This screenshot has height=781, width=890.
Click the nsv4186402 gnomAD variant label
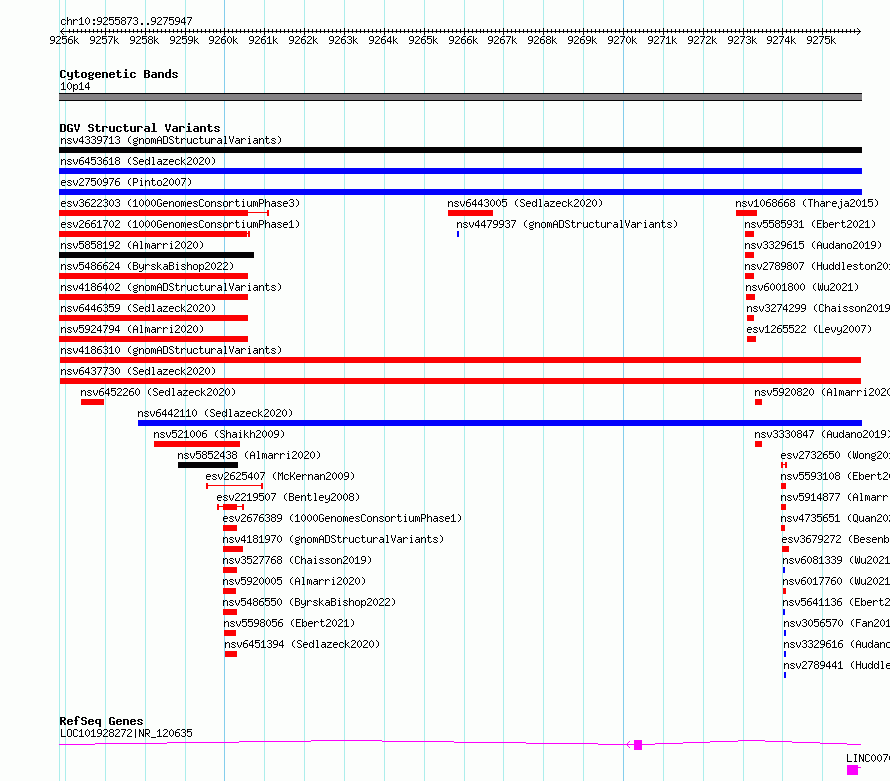coord(171,287)
